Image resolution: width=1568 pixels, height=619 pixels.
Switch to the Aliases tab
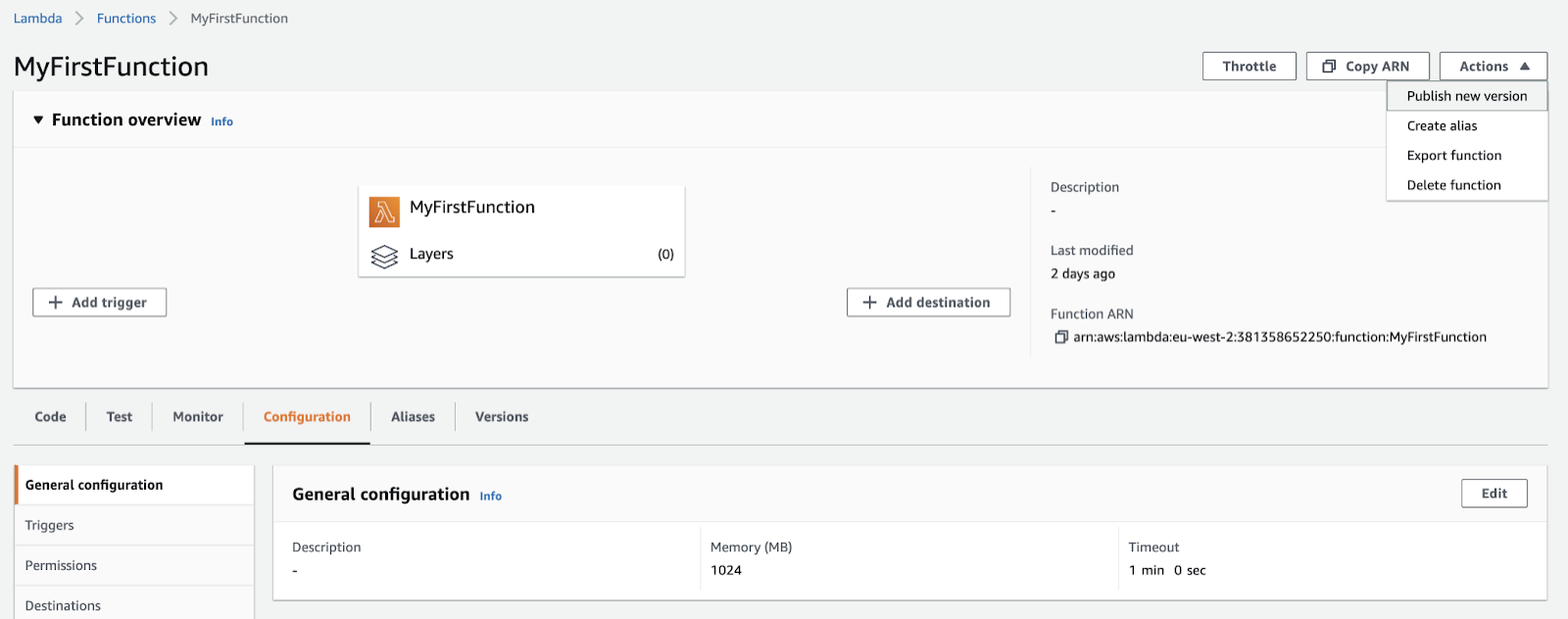[x=413, y=417]
